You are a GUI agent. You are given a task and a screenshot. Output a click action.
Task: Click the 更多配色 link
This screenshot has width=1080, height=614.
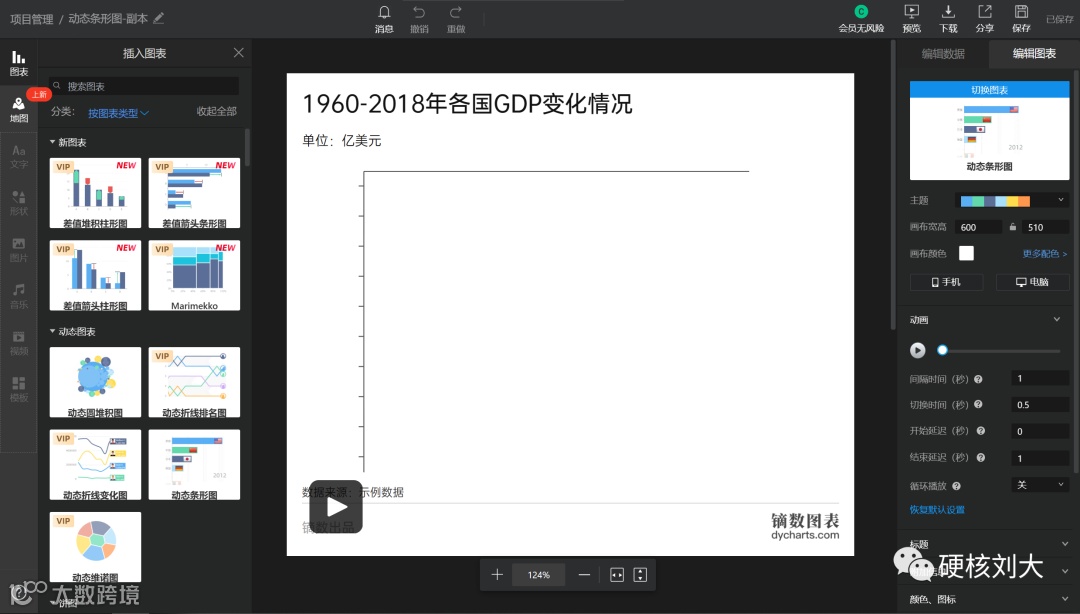(1044, 254)
